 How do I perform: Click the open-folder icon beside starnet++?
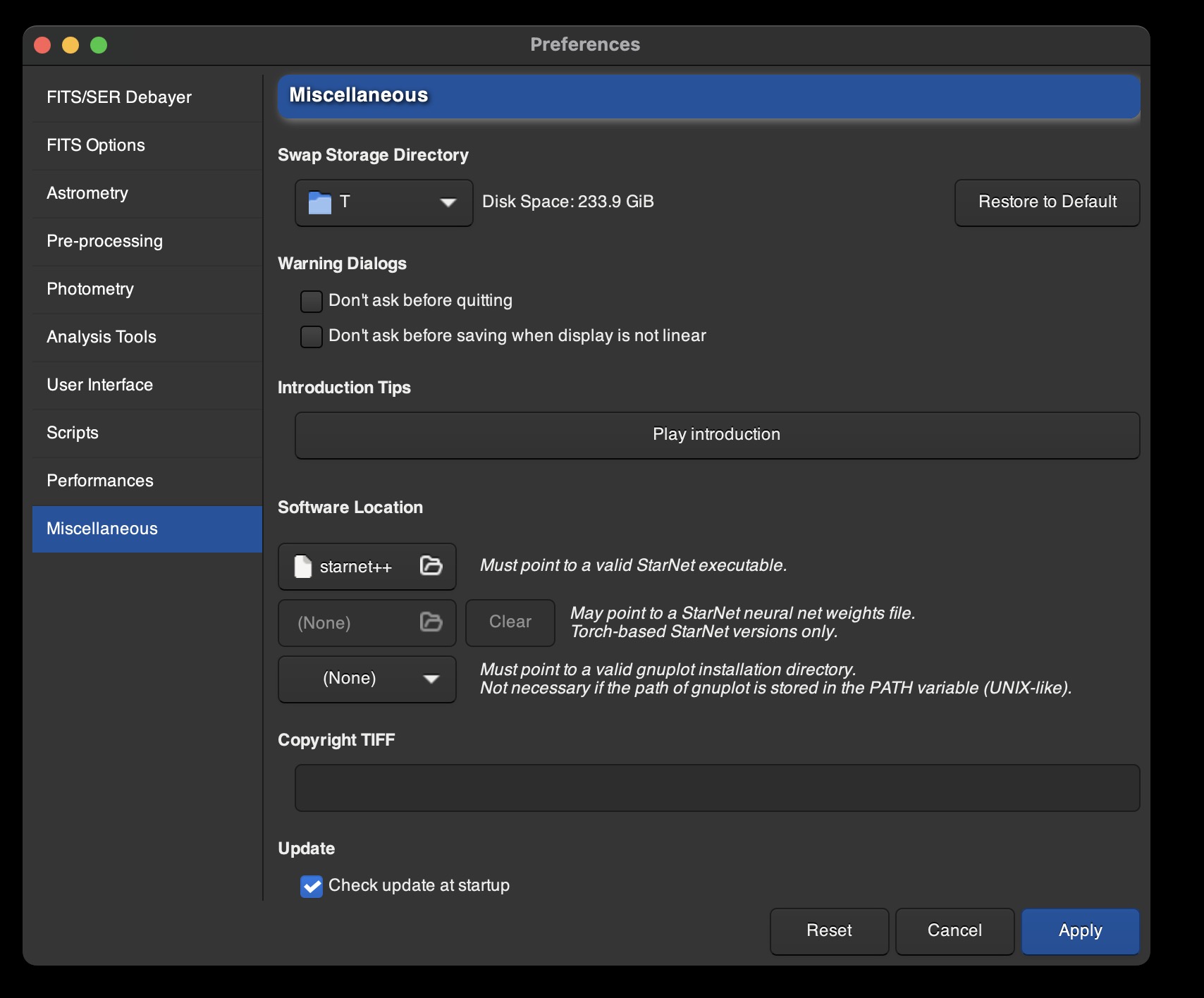coord(431,566)
